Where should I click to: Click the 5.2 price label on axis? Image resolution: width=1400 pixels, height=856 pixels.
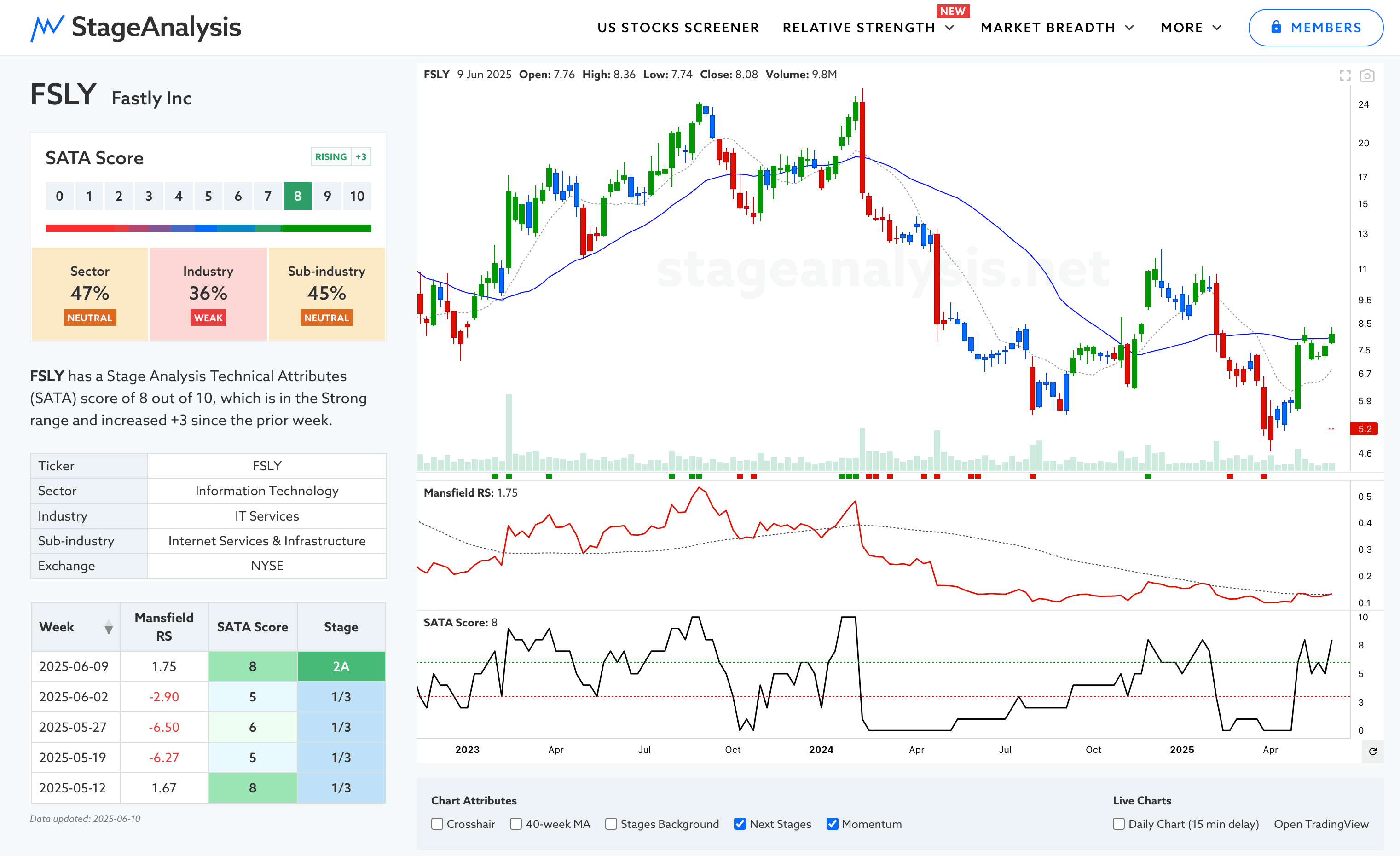(1364, 429)
